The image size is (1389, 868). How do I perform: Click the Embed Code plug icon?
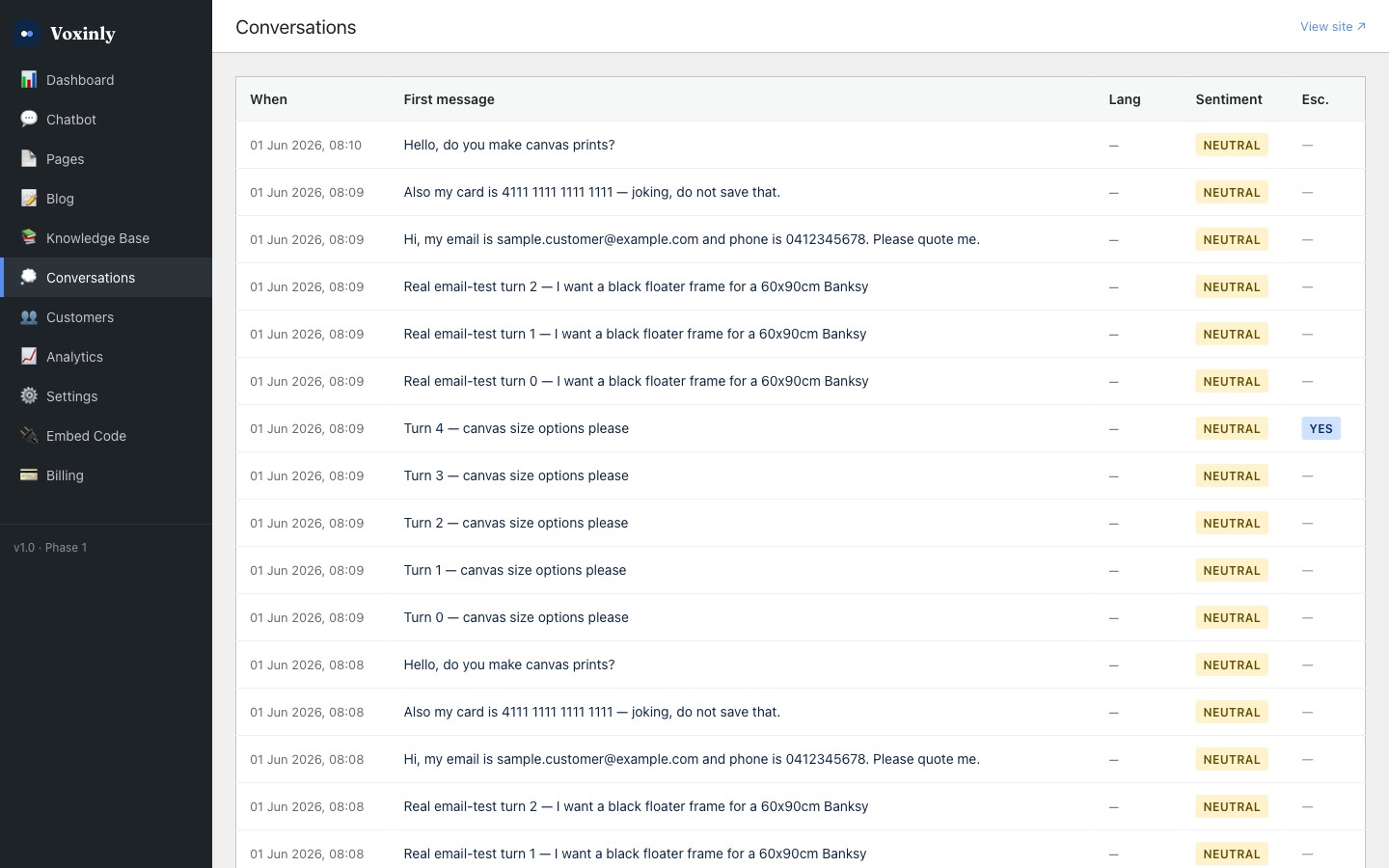click(x=29, y=435)
